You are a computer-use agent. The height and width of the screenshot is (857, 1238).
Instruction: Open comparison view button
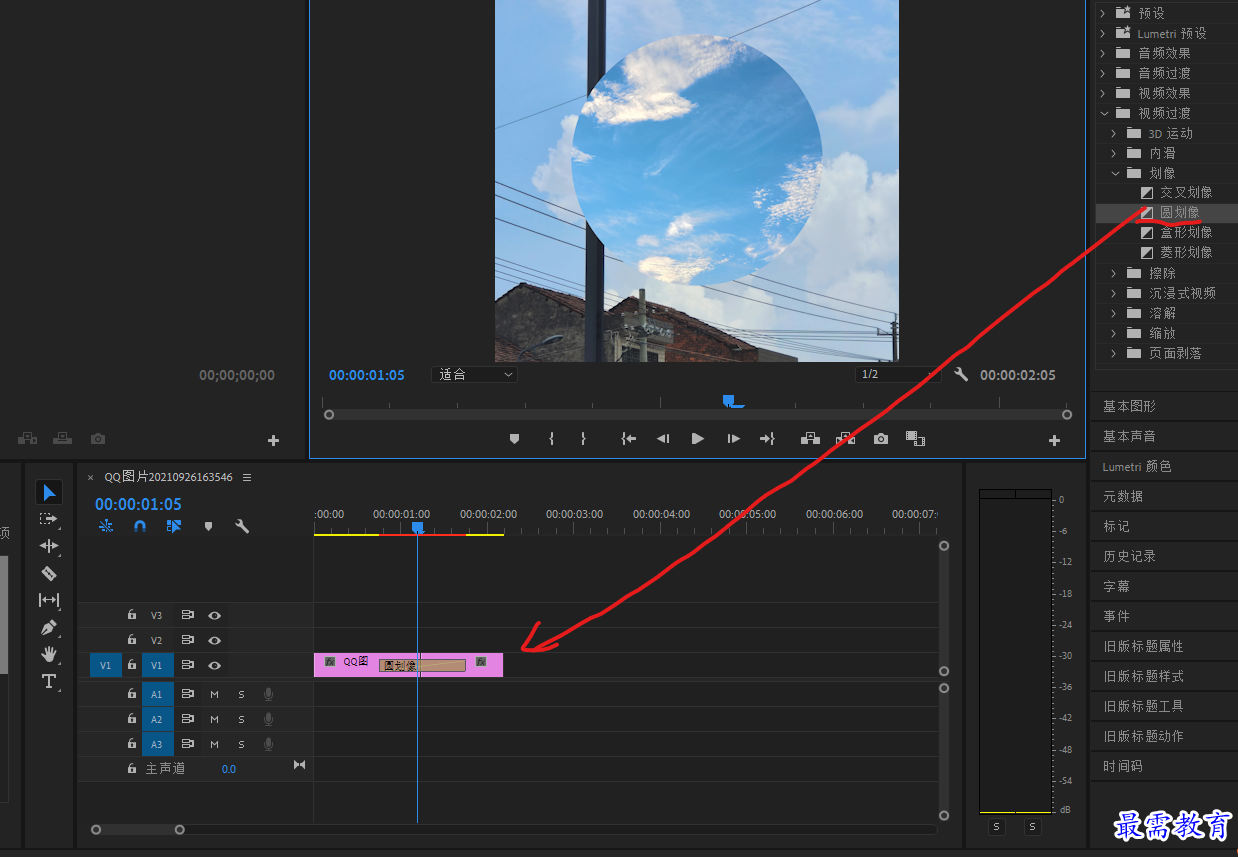(x=914, y=439)
